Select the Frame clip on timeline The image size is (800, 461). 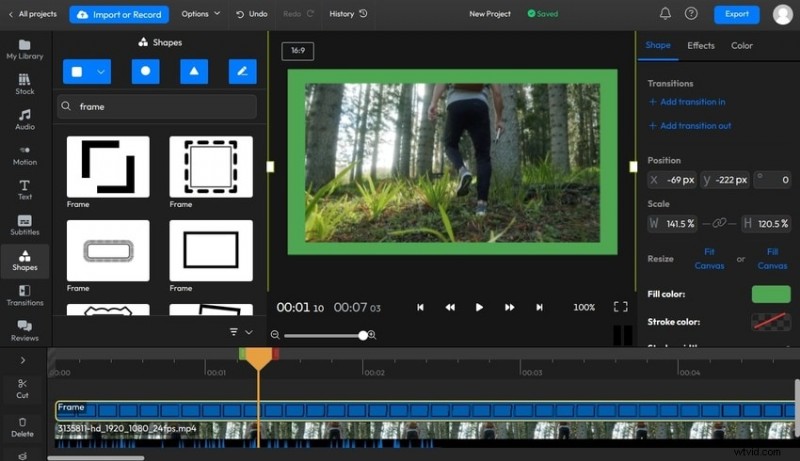click(x=425, y=410)
